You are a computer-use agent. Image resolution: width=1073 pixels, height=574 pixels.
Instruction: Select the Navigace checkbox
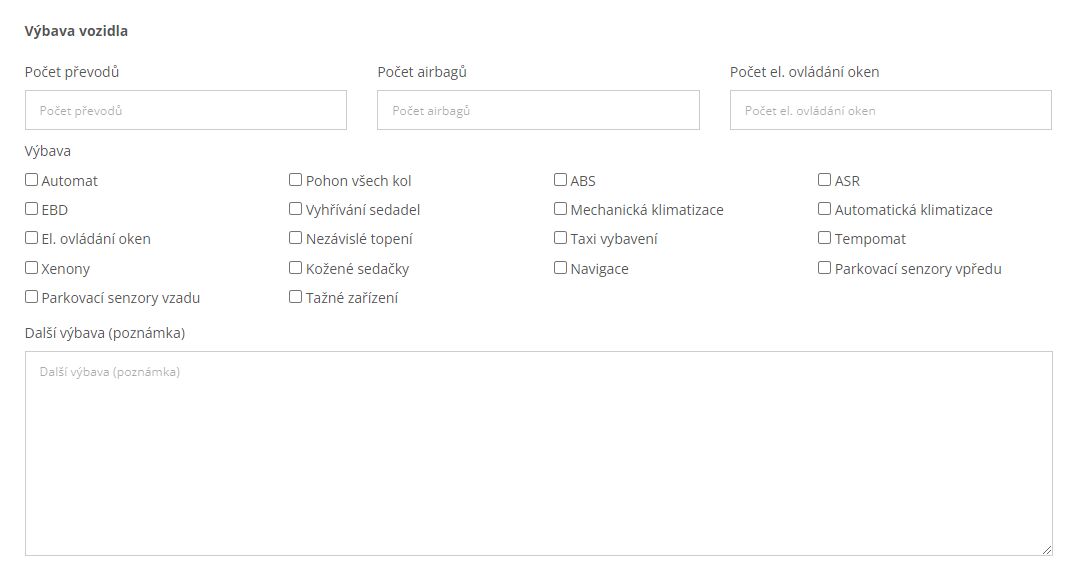560,268
